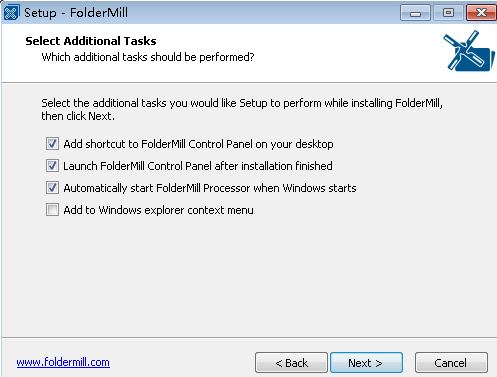Image resolution: width=497 pixels, height=377 pixels.
Task: Click the 'Which additional tasks should be performed?' subtitle
Action: coord(148,57)
